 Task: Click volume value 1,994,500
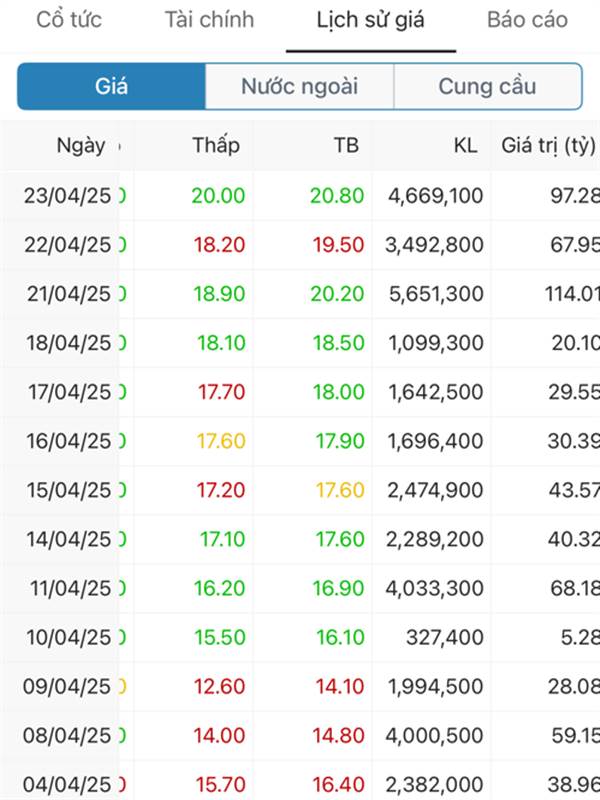(436, 686)
